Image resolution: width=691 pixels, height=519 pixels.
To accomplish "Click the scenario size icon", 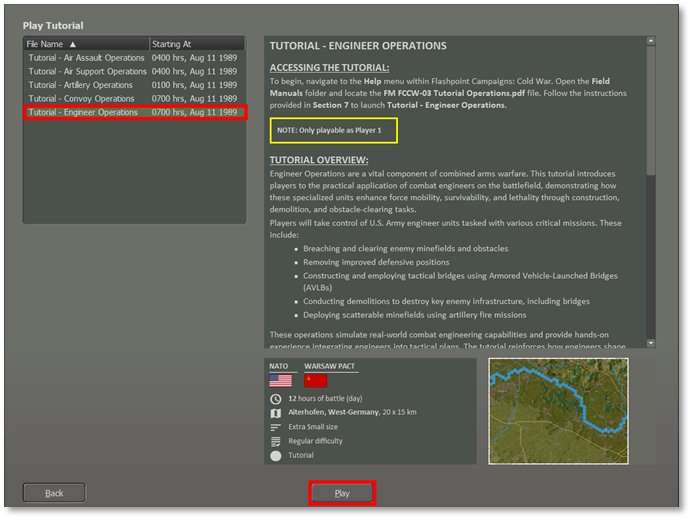I will coord(276,427).
